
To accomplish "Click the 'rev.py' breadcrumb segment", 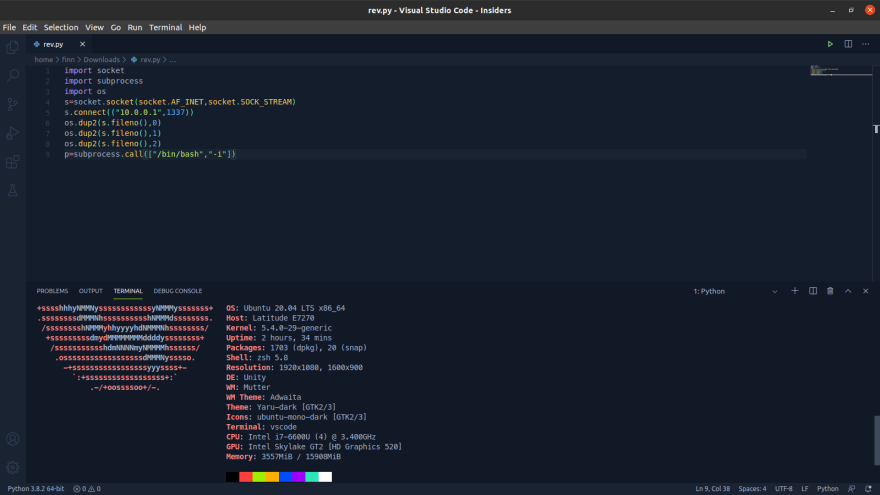I will point(145,59).
